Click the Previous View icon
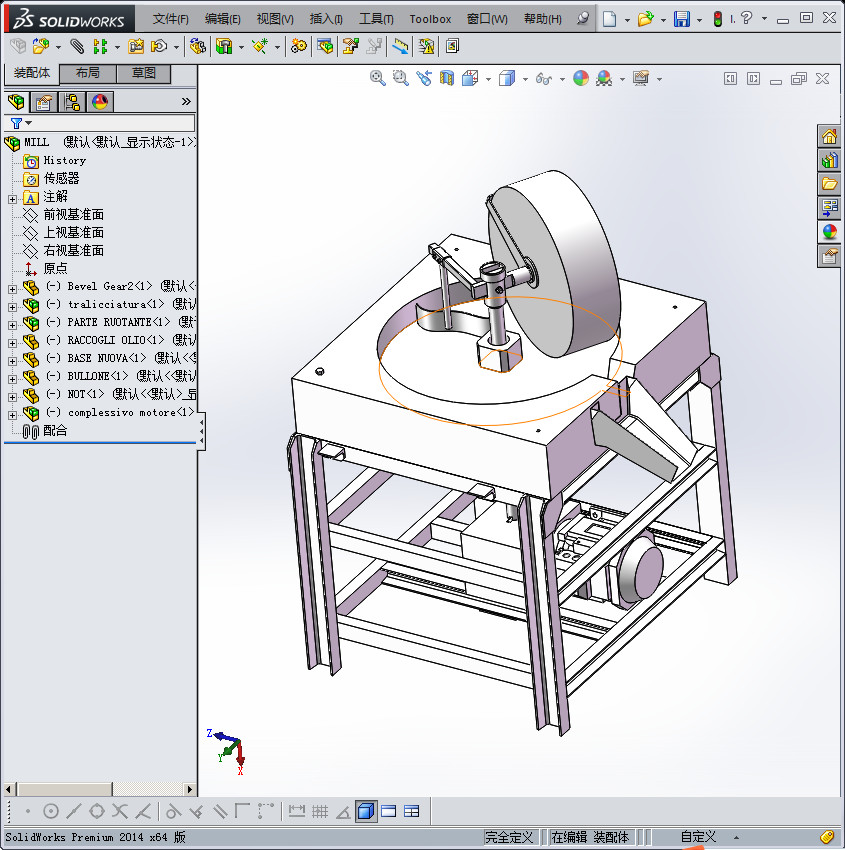Screen dimensions: 845x850 tap(424, 78)
